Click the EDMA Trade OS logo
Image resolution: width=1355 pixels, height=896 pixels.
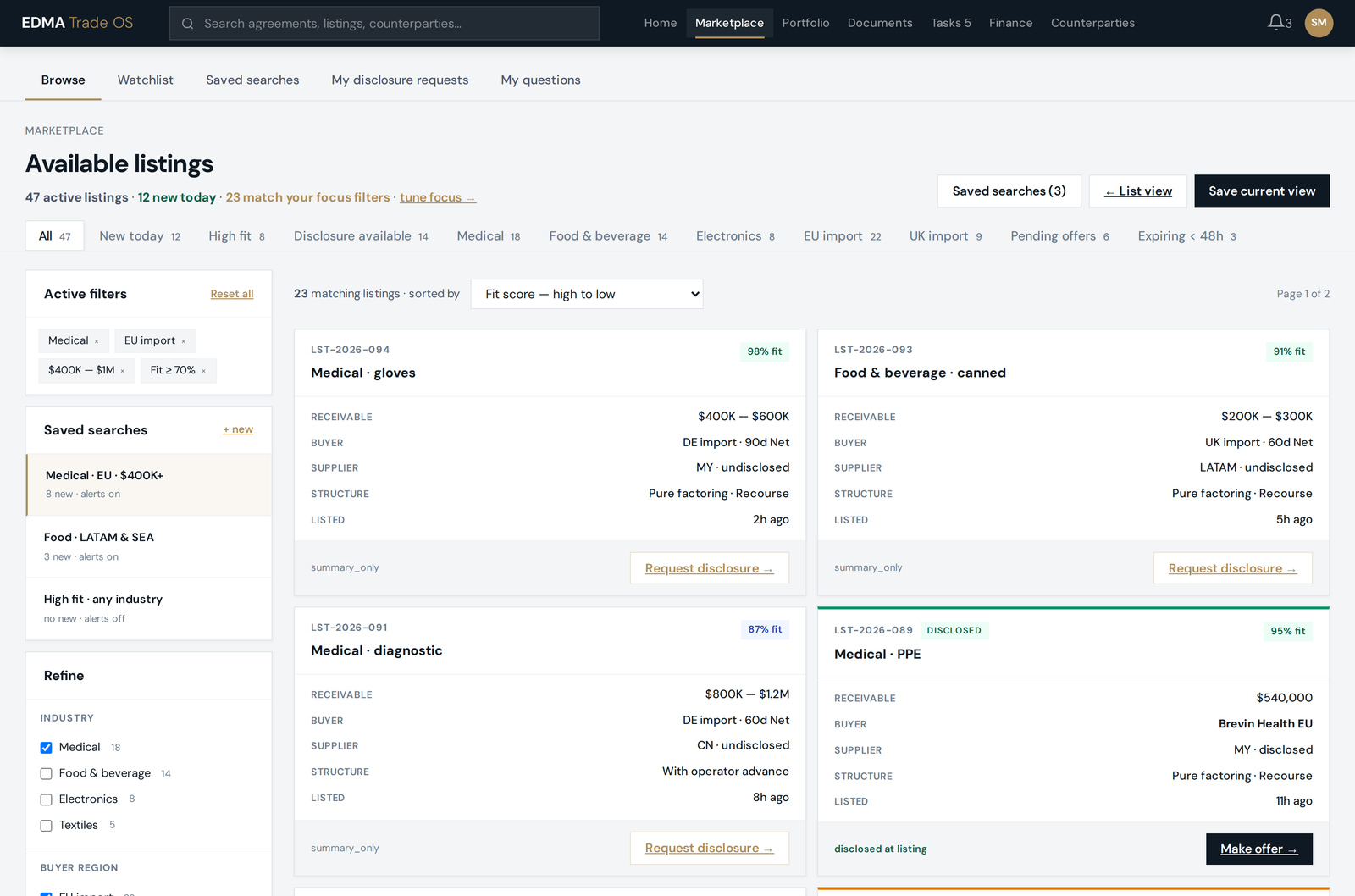point(77,23)
